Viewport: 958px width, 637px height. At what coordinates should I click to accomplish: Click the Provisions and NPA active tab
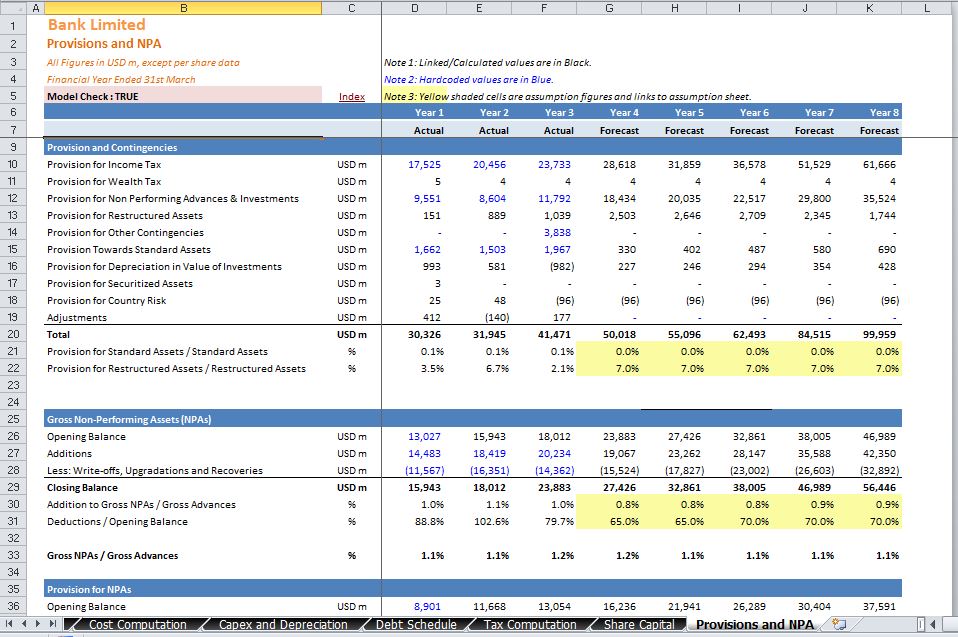click(755, 624)
